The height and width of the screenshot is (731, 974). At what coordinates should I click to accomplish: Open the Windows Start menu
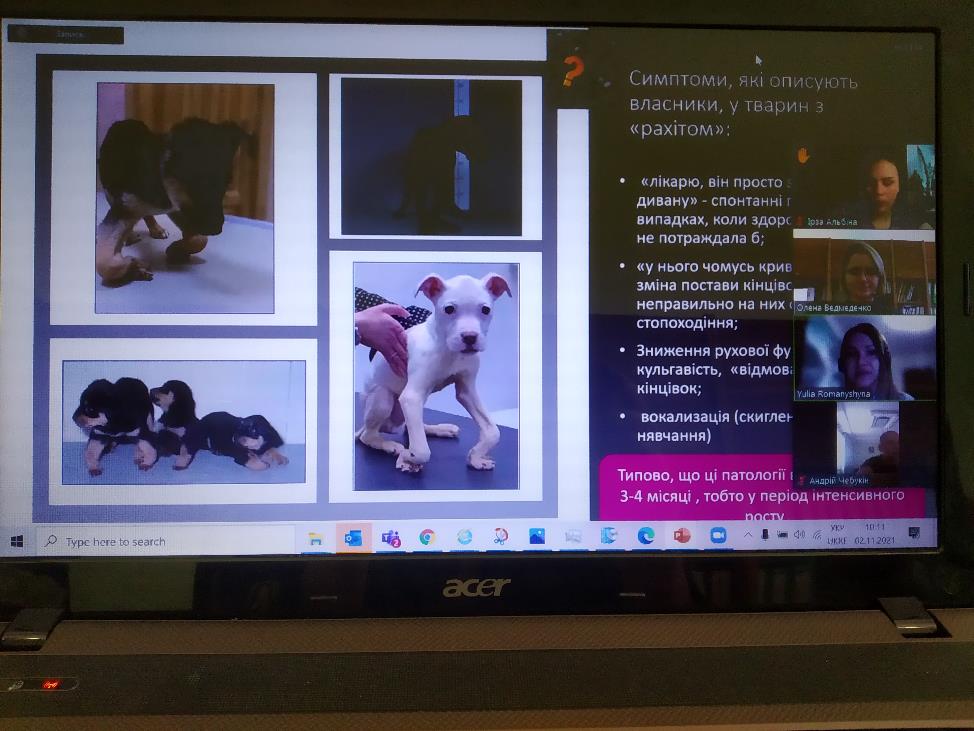click(x=17, y=542)
